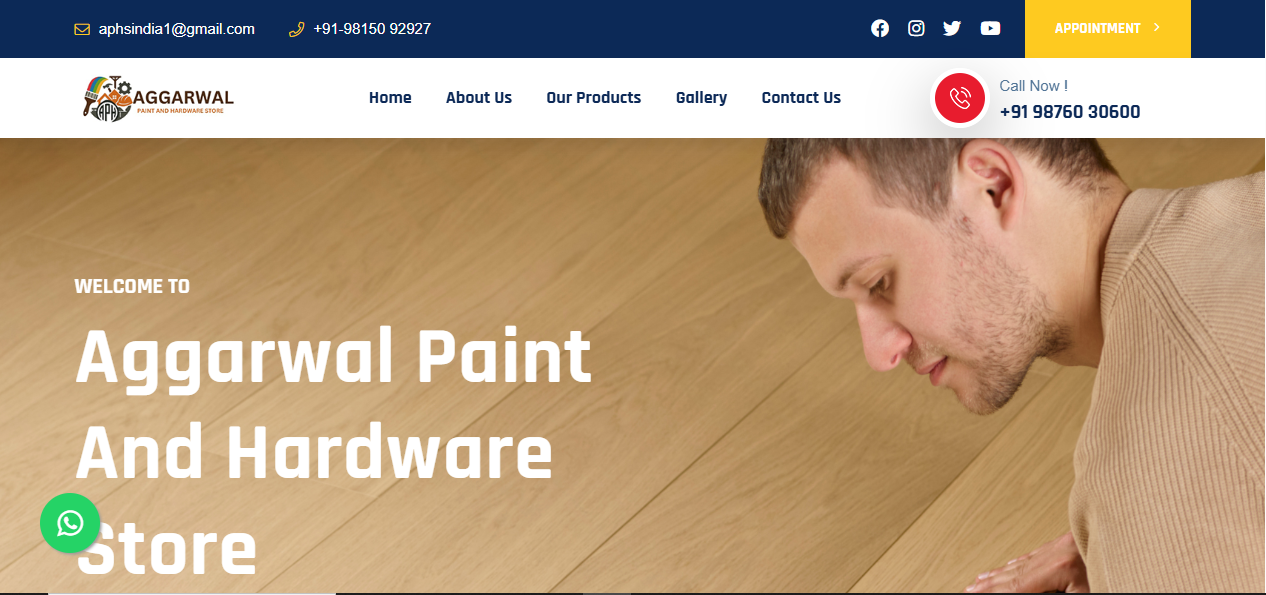The image size is (1266, 595).
Task: Click the red phone call icon
Action: coord(960,98)
